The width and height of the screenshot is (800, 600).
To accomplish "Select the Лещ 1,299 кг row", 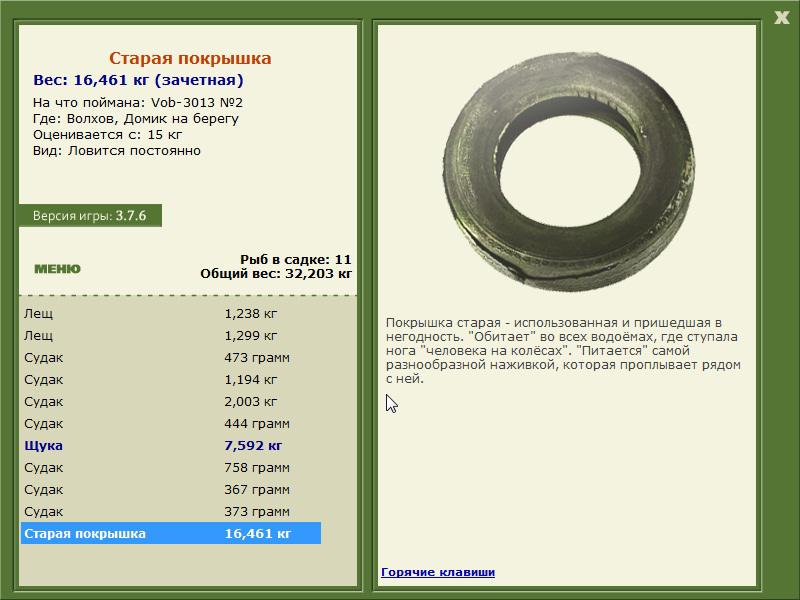I will point(171,335).
